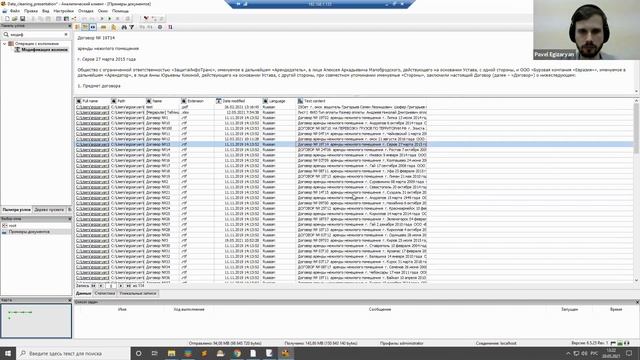Switch to the Дерево проекта tab

[x=49, y=210]
